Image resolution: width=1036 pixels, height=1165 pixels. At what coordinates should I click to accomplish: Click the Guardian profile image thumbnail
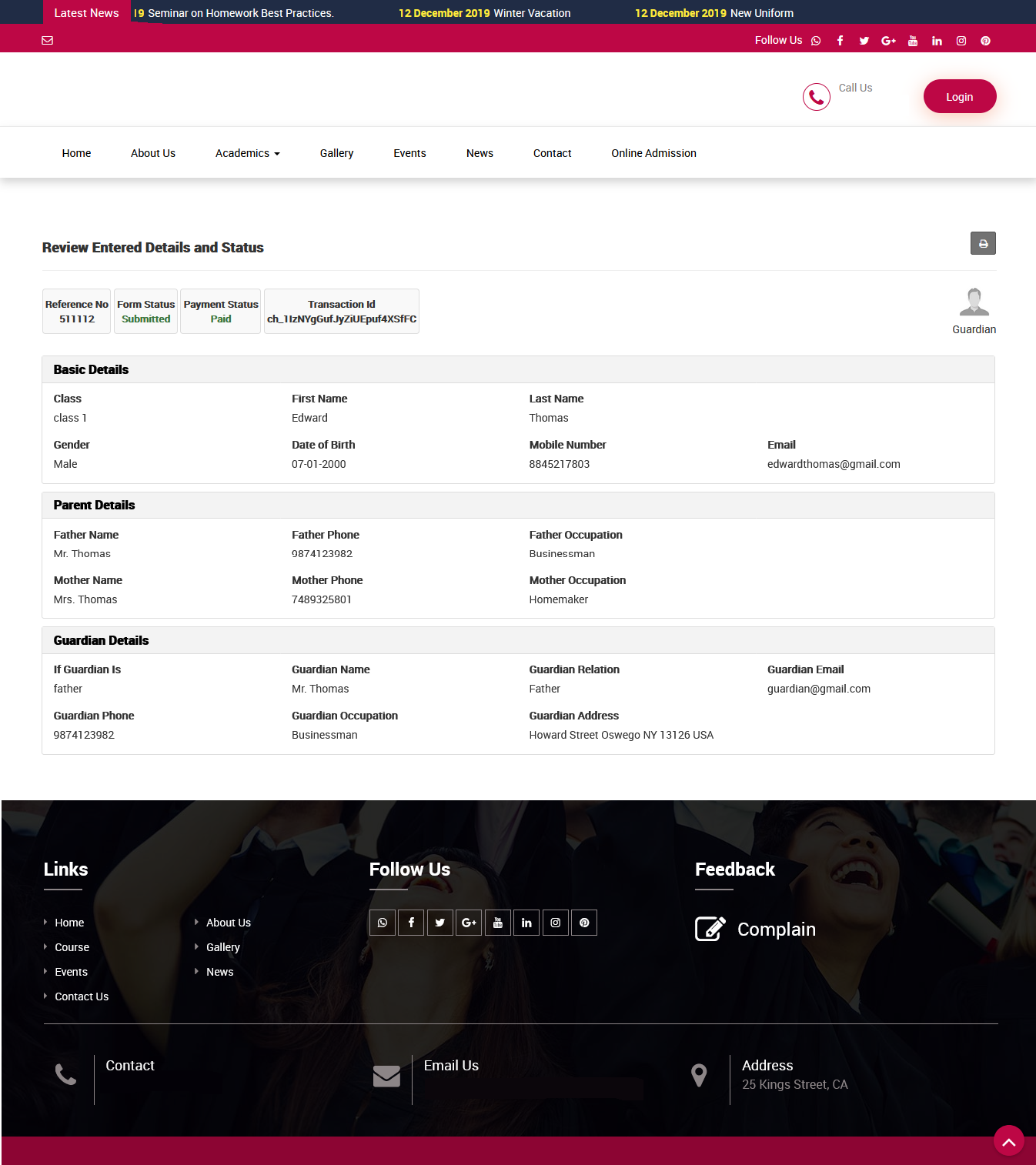(974, 301)
